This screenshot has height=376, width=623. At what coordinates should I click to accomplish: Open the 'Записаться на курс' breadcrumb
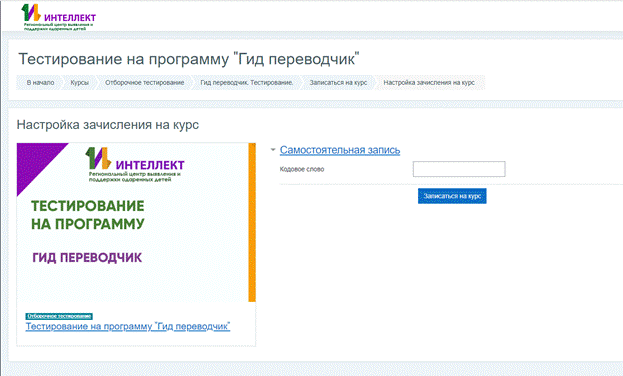coord(338,83)
